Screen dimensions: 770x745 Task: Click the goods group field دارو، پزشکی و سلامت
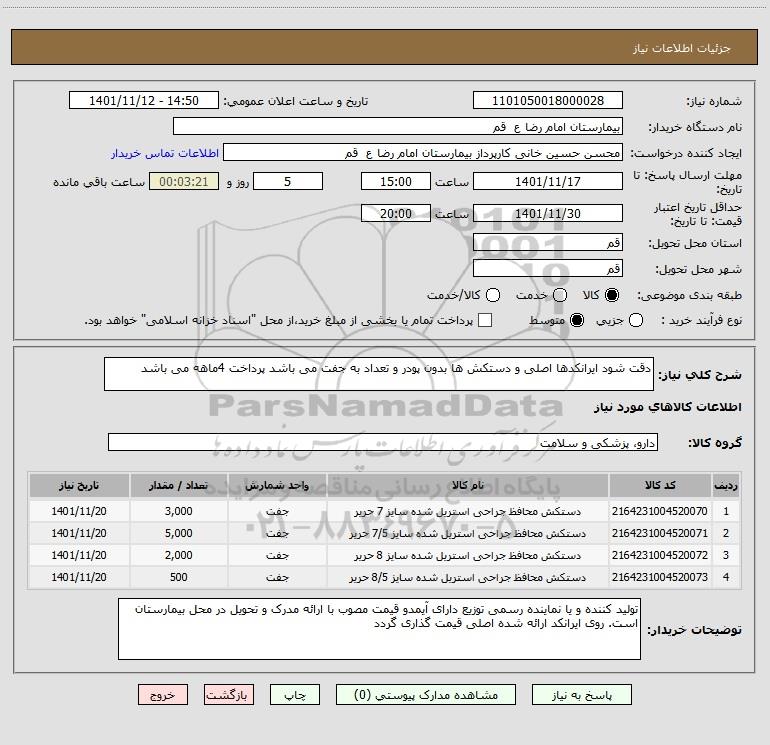coord(383,442)
